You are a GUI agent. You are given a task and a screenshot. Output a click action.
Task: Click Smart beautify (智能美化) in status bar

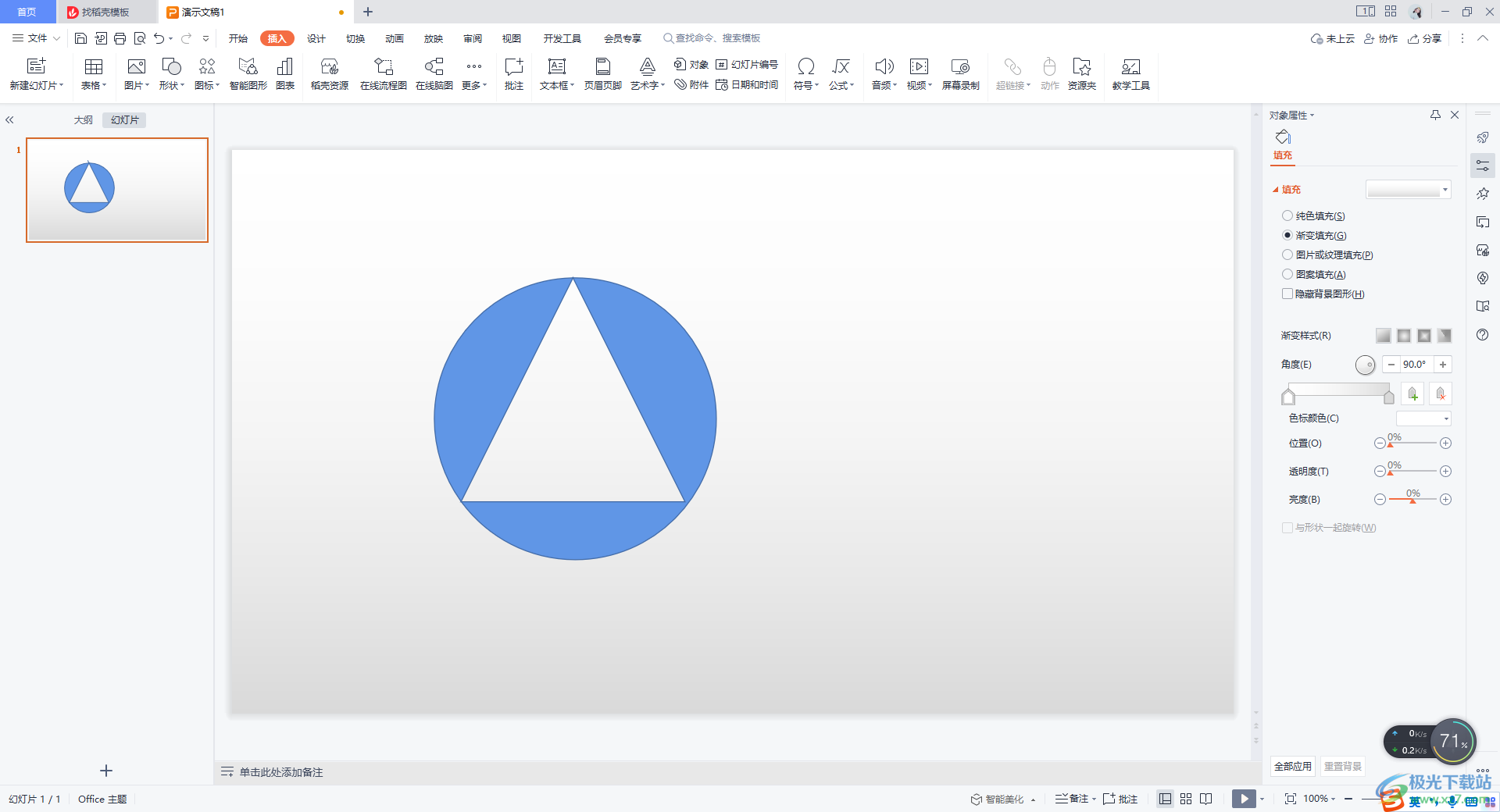pyautogui.click(x=998, y=799)
